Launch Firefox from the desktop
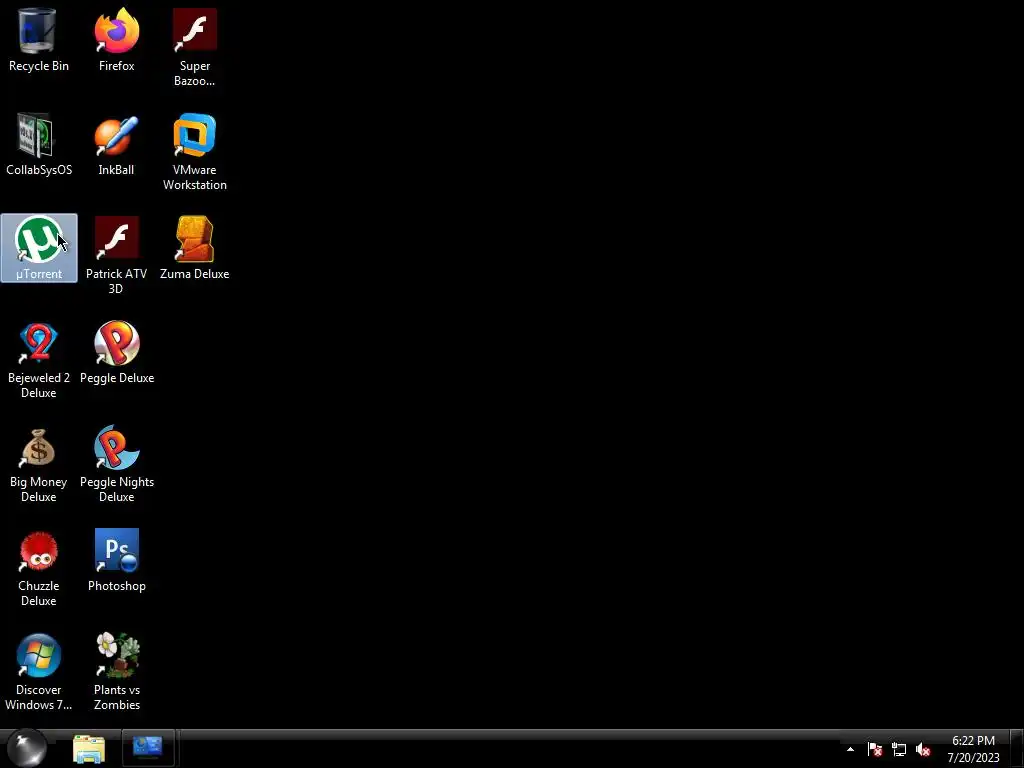1024x768 pixels. click(116, 40)
